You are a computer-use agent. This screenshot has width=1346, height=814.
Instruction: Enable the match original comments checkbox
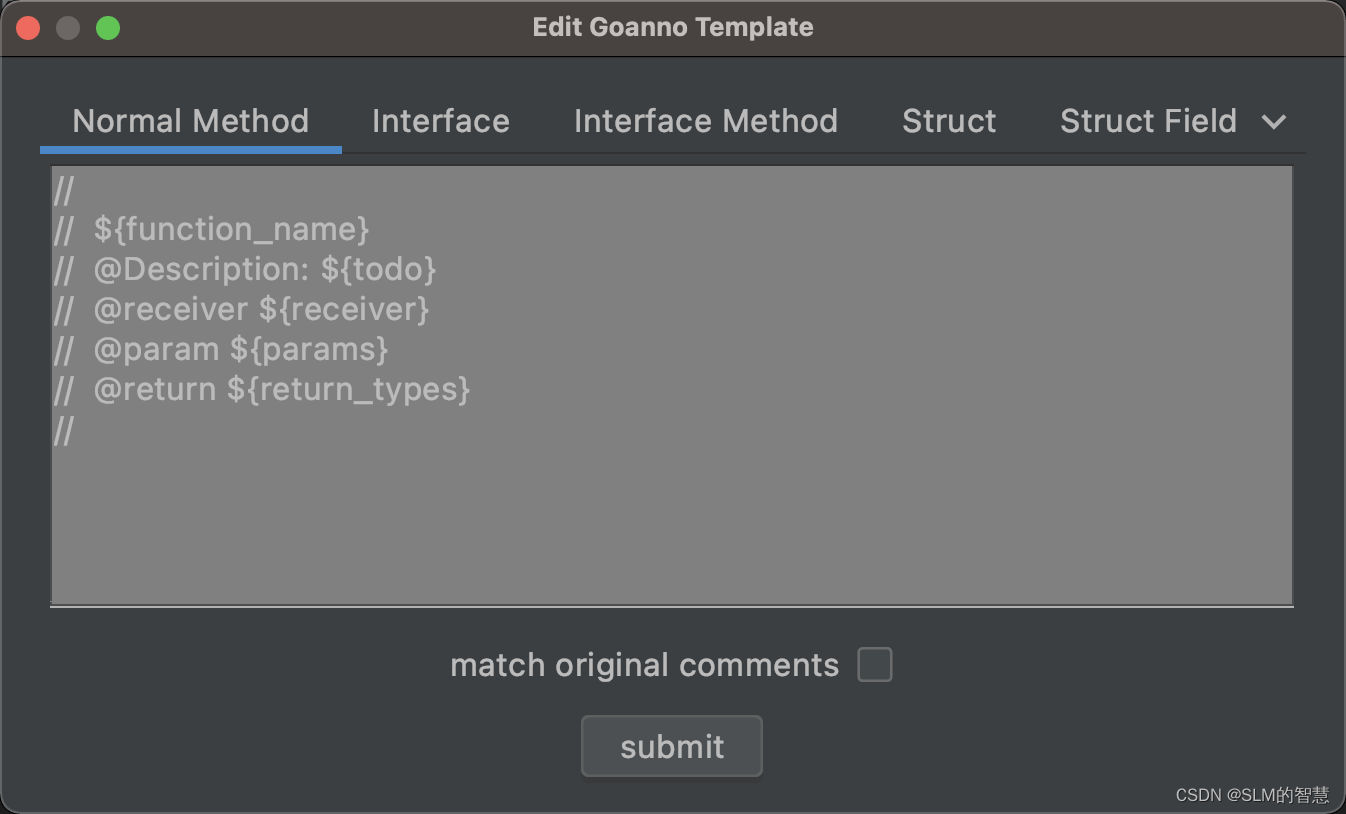click(x=875, y=665)
